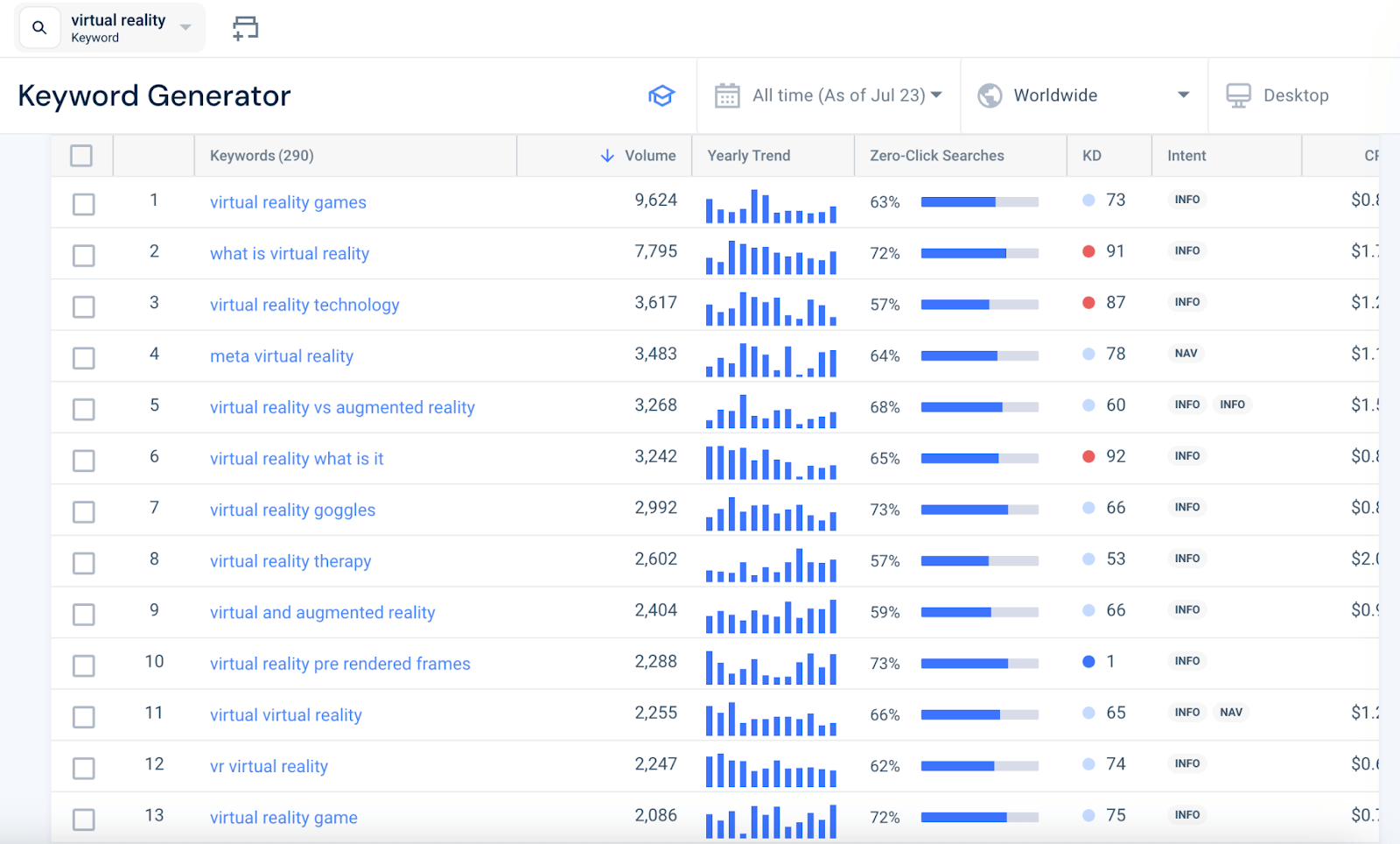The height and width of the screenshot is (844, 1400).
Task: Open the graduation cap learning icon
Action: [661, 95]
